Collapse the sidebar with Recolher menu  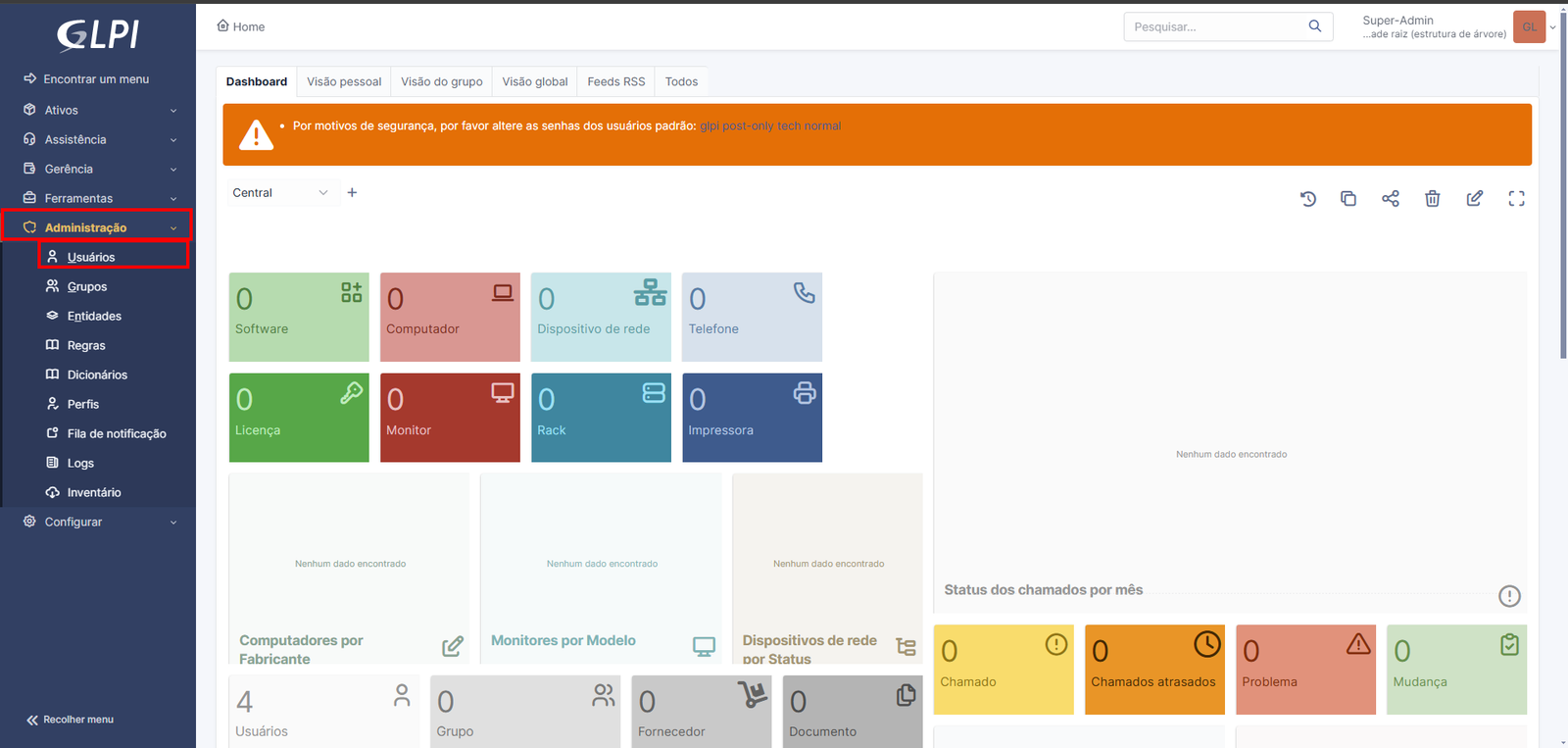[x=71, y=720]
